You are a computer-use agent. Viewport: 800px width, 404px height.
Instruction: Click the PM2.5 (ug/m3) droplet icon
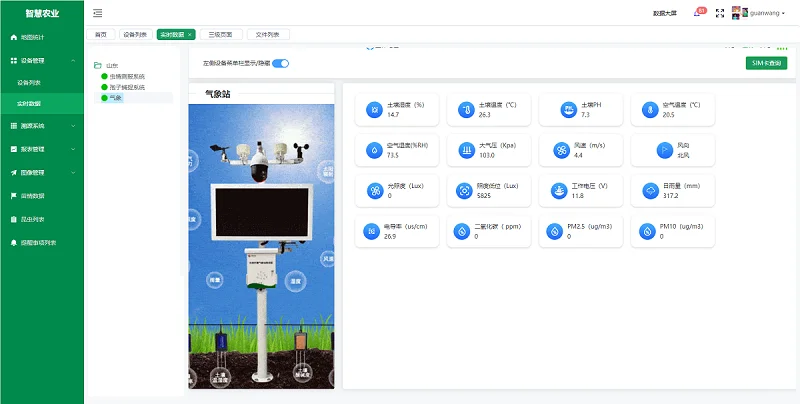coord(555,232)
